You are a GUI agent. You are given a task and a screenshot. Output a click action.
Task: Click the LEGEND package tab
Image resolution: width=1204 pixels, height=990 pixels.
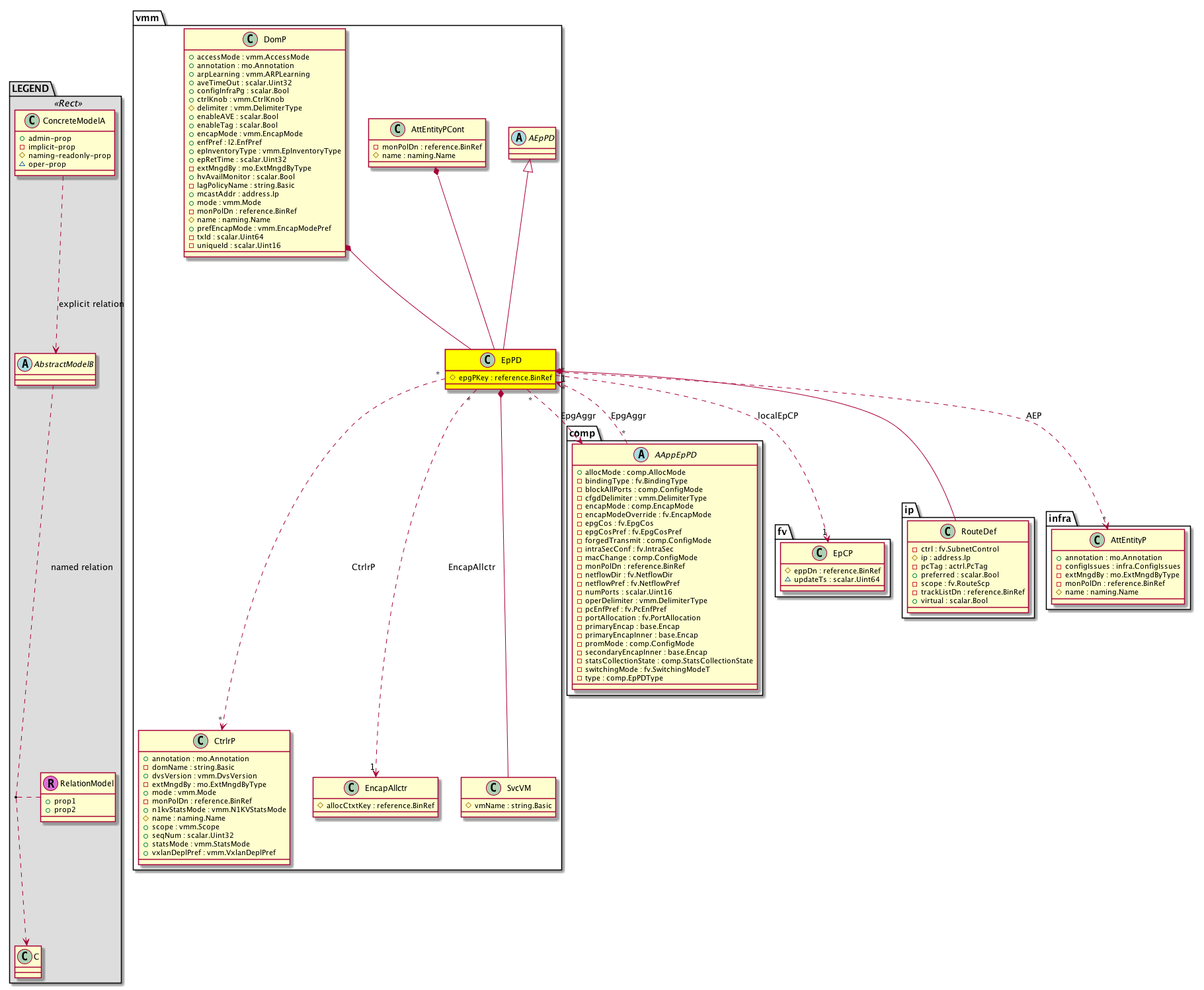(30, 89)
